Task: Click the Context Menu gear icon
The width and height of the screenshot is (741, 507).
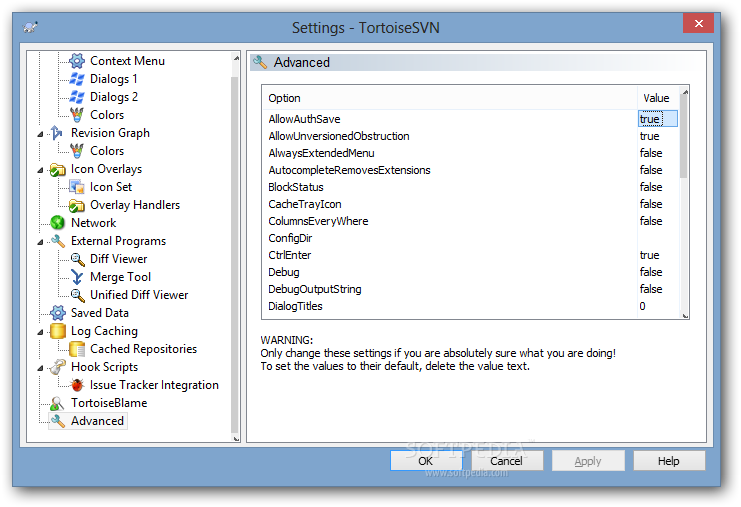Action: (x=77, y=60)
